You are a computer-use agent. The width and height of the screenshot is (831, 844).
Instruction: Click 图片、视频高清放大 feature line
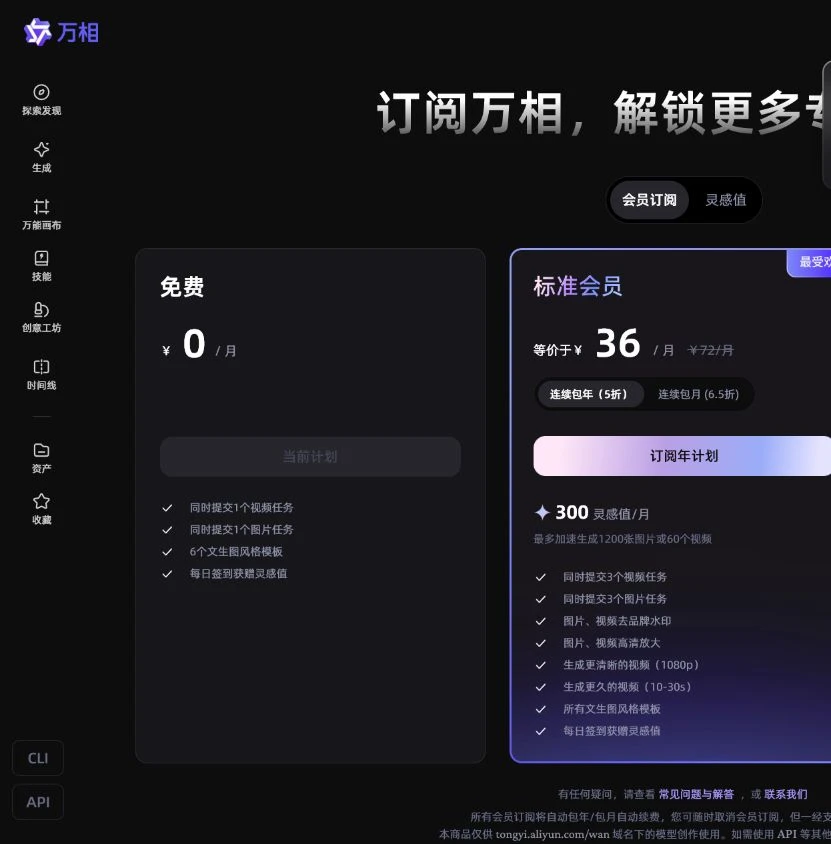point(611,643)
